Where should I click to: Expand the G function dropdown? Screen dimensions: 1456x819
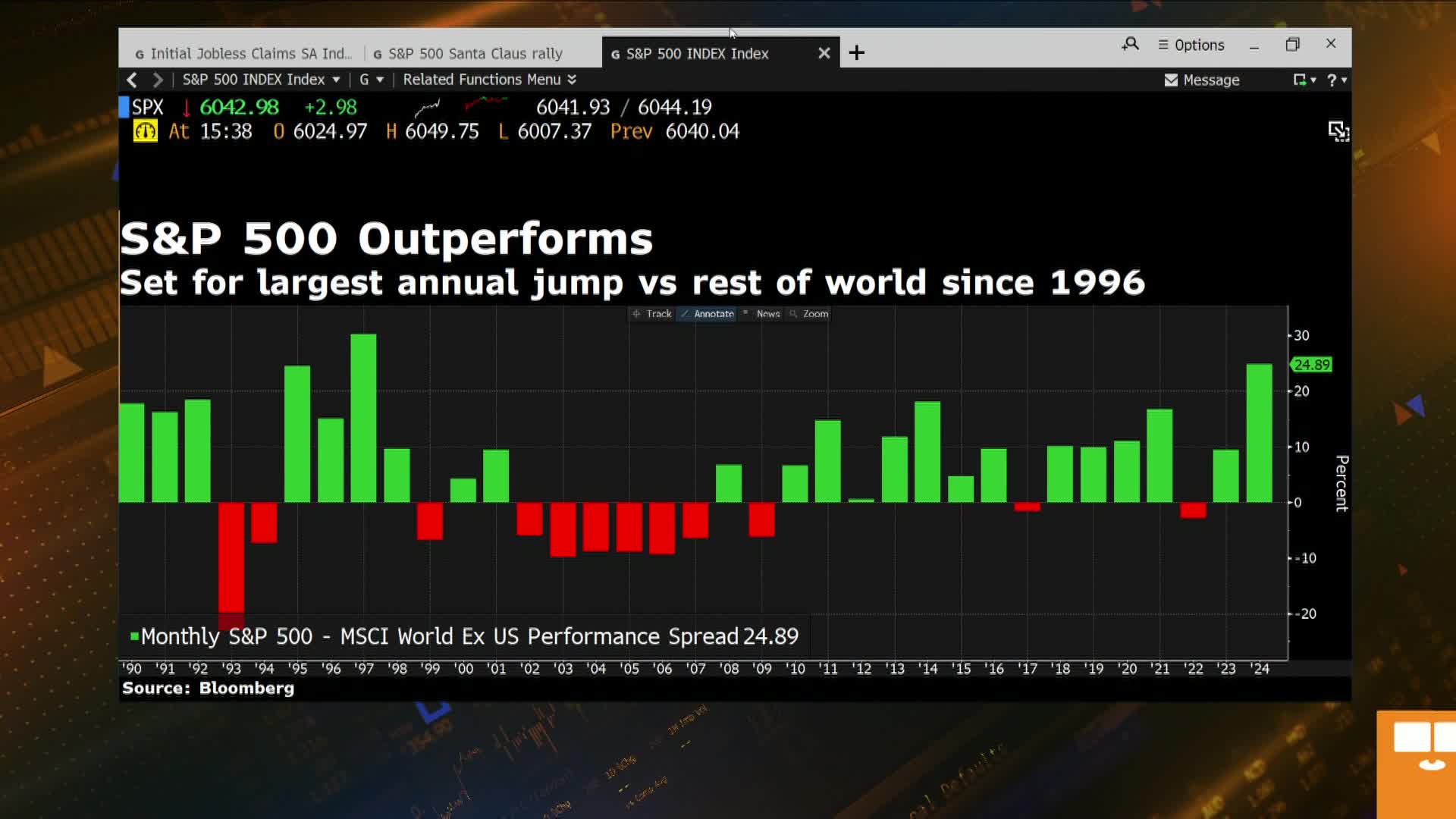[x=371, y=79]
